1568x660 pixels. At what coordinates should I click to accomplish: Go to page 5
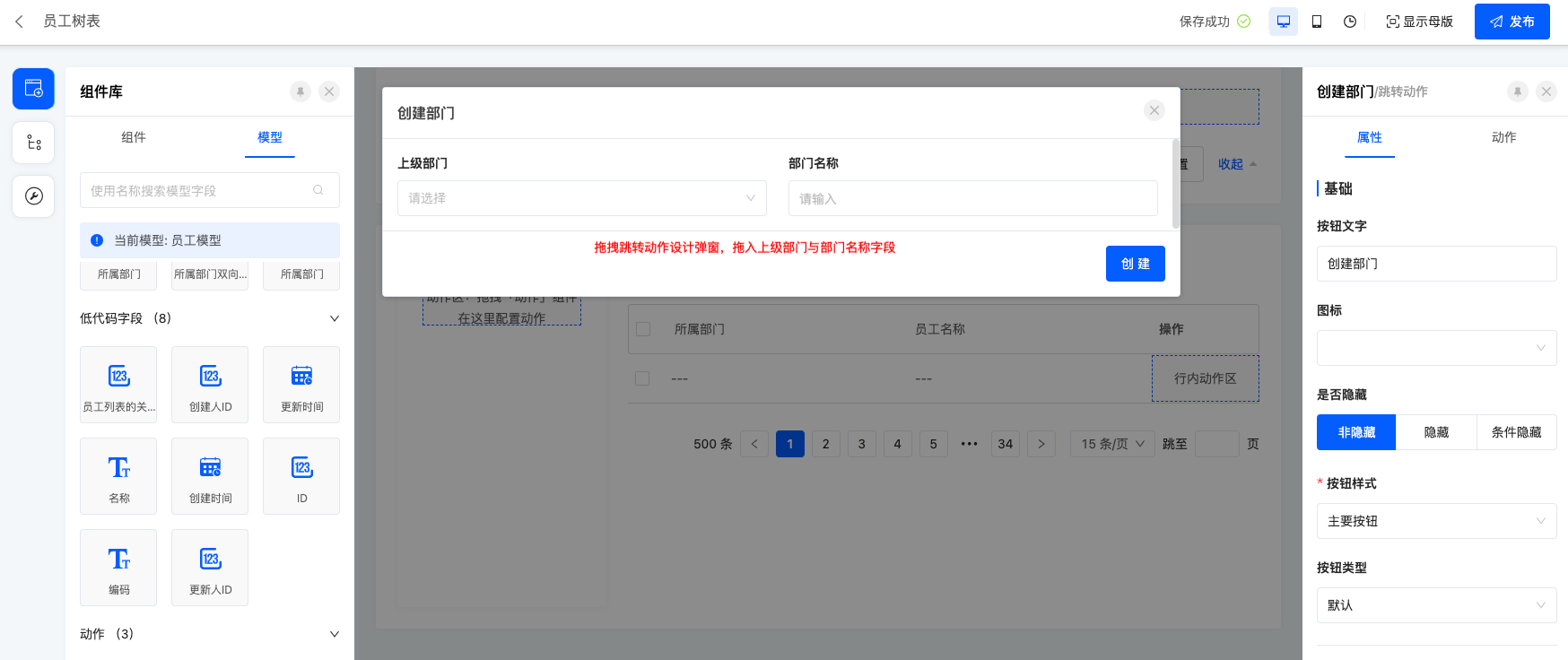click(934, 444)
